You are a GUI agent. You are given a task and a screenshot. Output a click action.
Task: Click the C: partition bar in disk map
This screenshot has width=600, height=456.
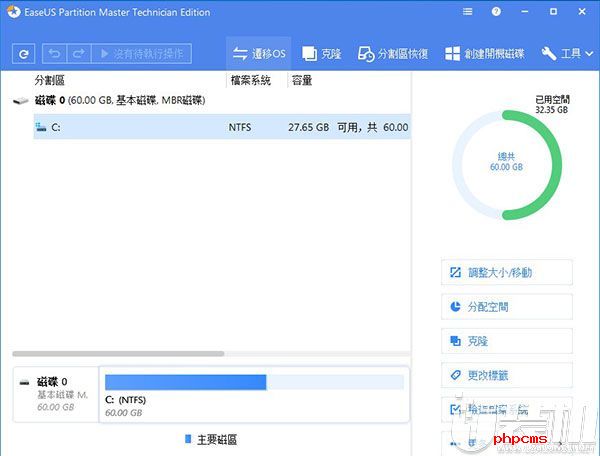pyautogui.click(x=254, y=383)
